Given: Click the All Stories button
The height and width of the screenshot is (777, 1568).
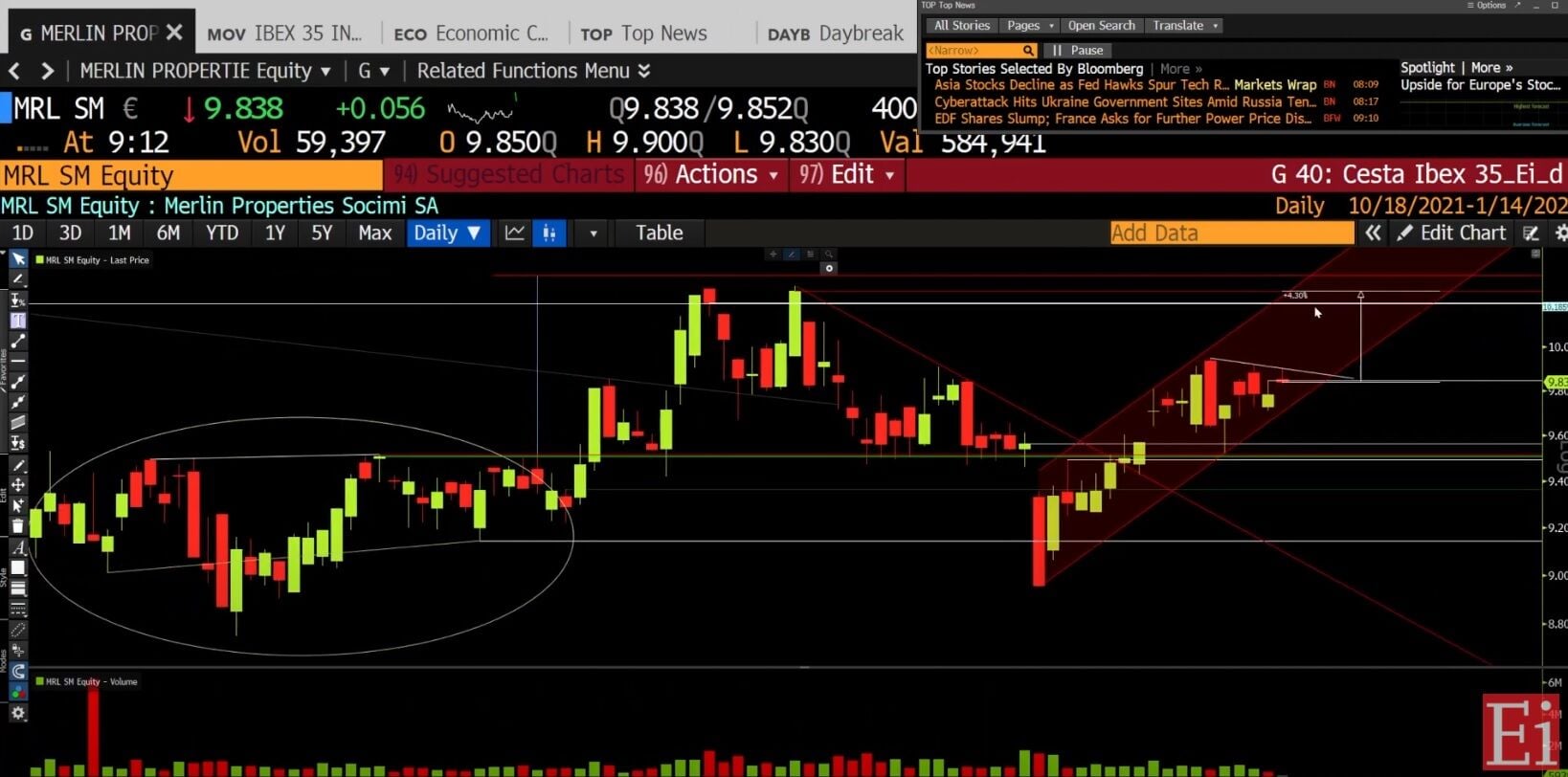Looking at the screenshot, I should [x=962, y=26].
